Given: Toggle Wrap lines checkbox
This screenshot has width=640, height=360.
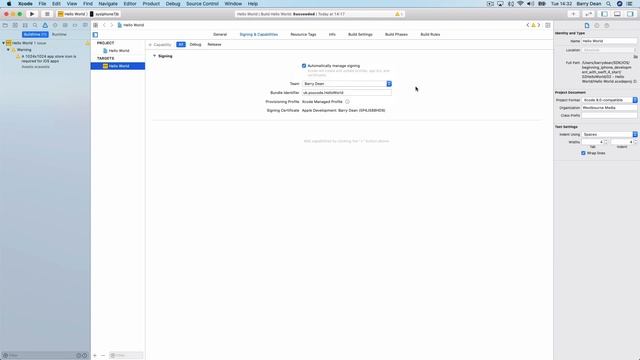Looking at the screenshot, I should [583, 153].
